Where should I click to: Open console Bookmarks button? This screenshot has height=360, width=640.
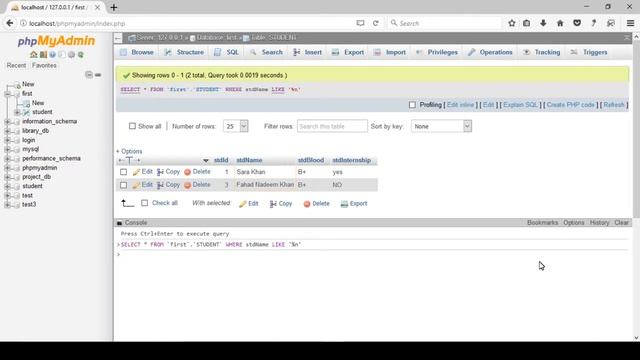click(542, 223)
